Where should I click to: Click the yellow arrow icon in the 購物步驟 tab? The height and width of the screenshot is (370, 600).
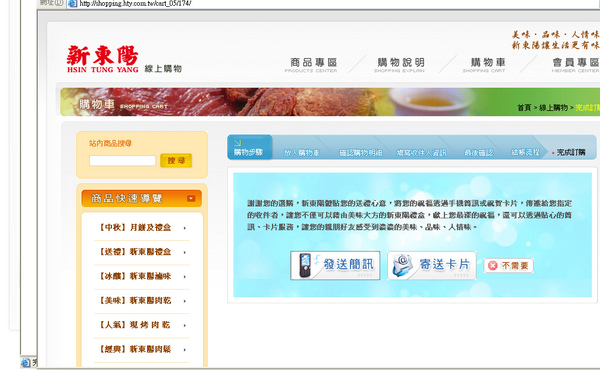[237, 143]
